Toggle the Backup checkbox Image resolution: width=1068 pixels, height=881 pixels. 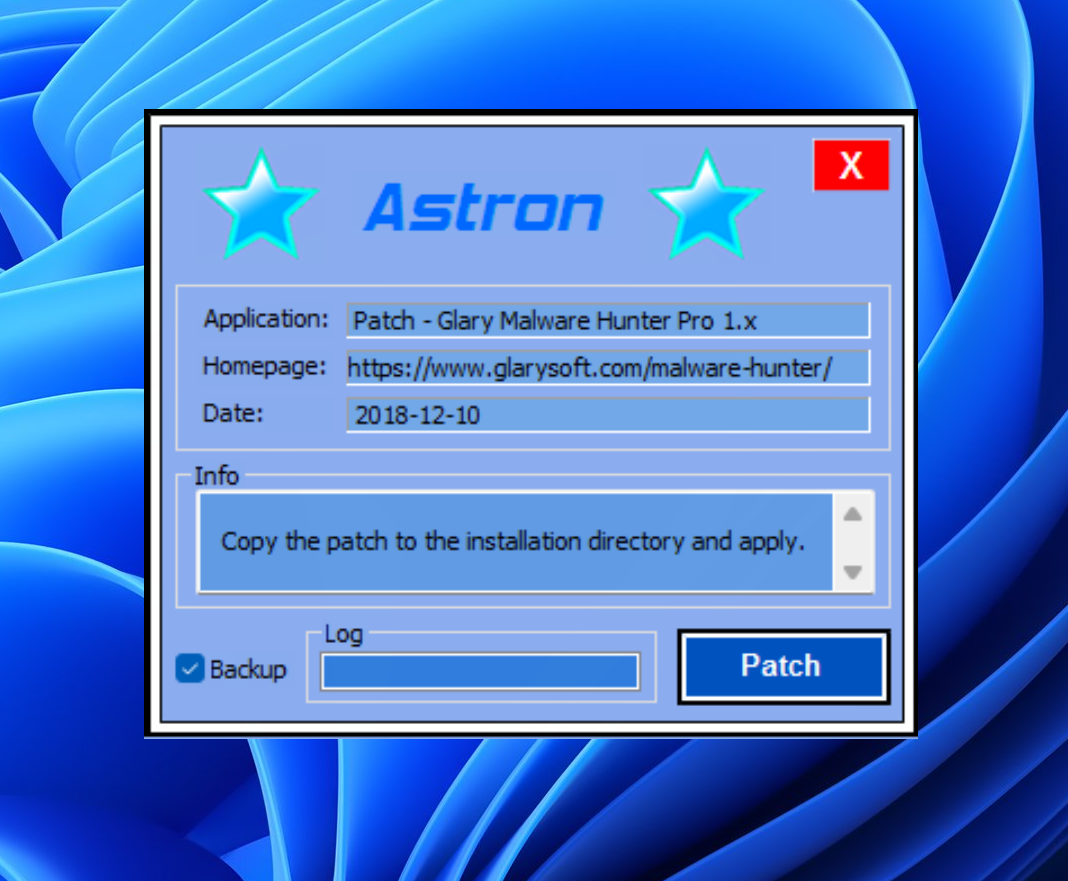coord(189,669)
